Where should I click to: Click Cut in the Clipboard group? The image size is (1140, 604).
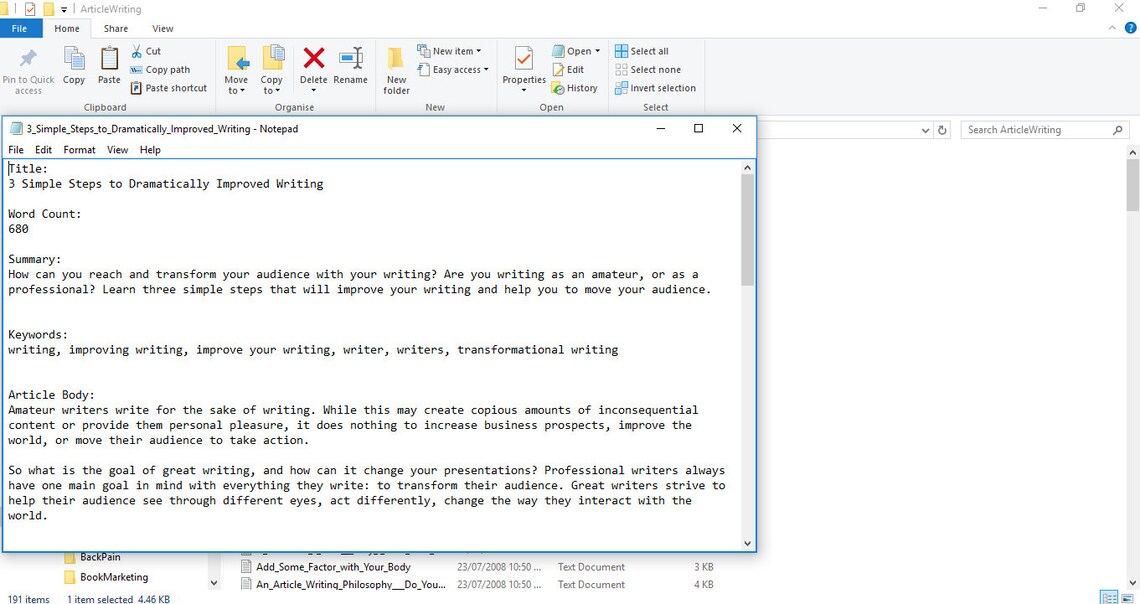[x=146, y=50]
